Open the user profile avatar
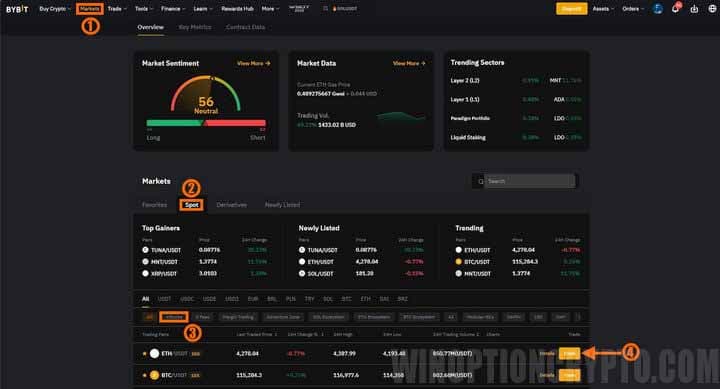Screen dimensions: 720x389 pos(658,9)
